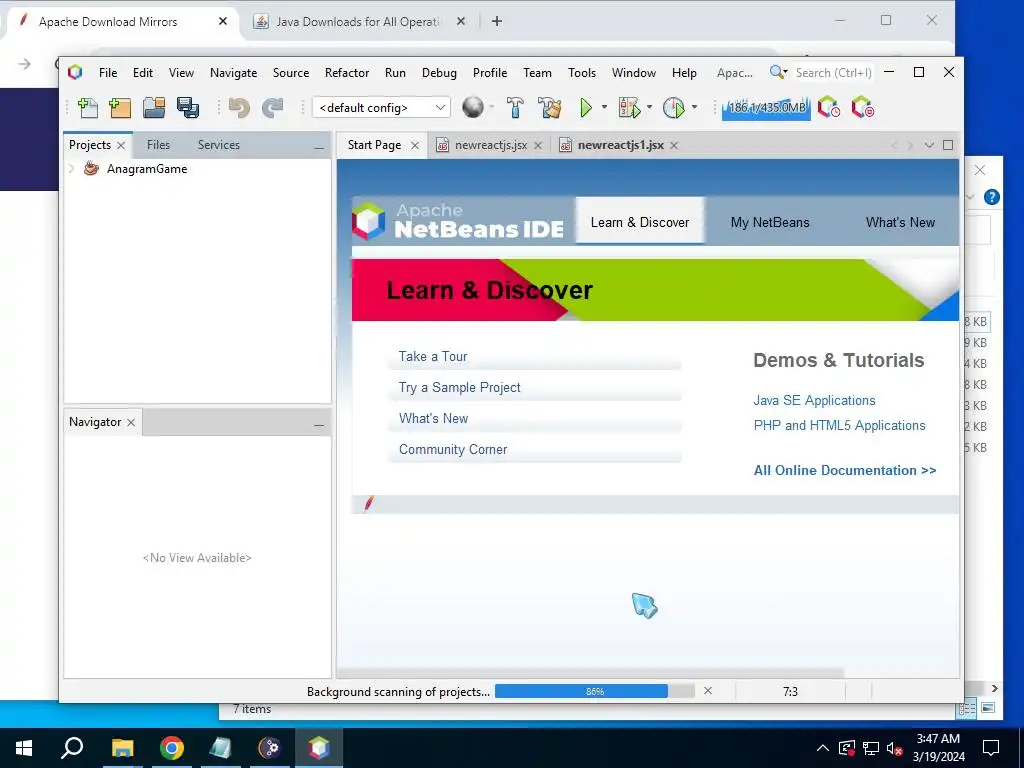This screenshot has height=768, width=1024.
Task: Open a new tab in Chrome
Action: coord(497,22)
